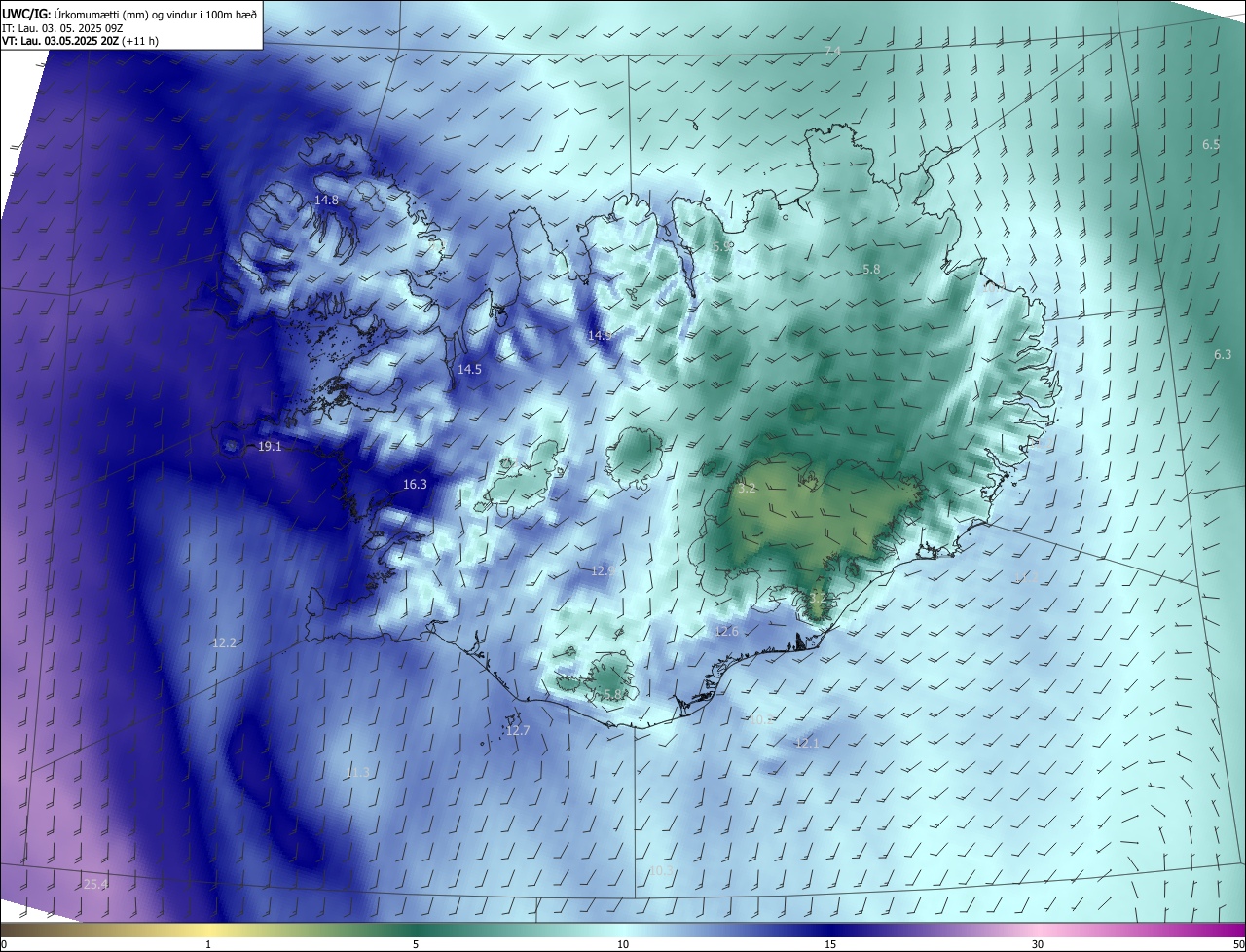Click the 10.2 value label offshore
Viewport: 1246px width, 952px height.
(x=759, y=719)
